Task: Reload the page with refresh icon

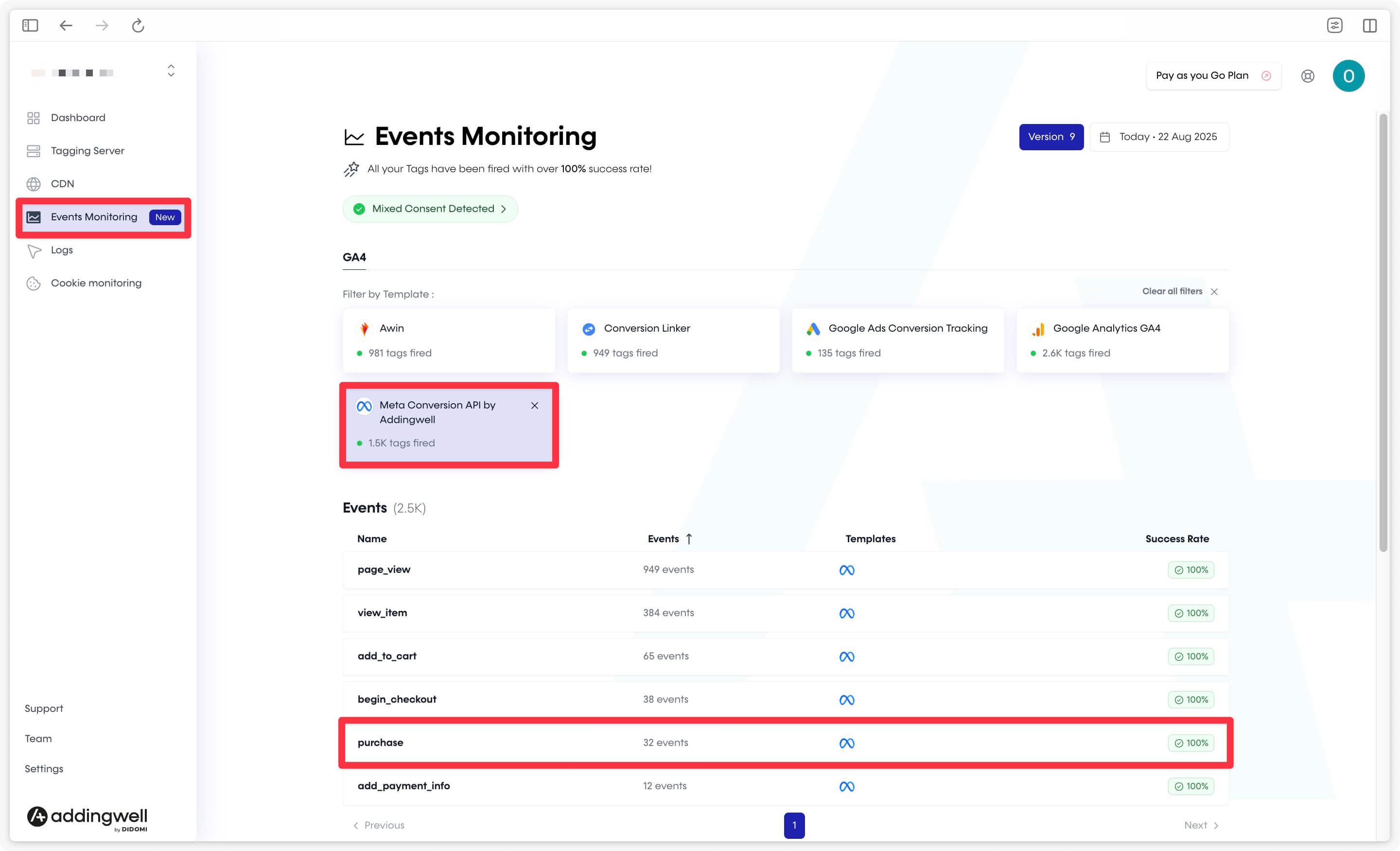Action: coord(138,26)
